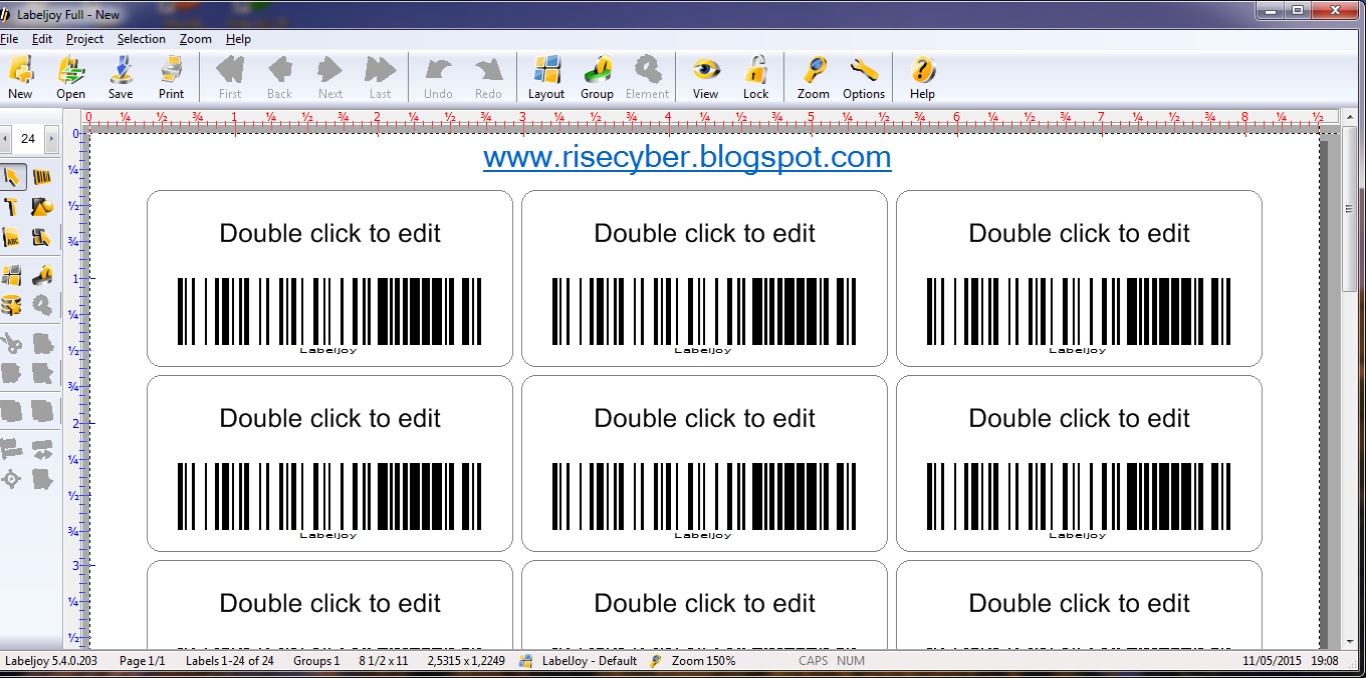
Task: Open the Project menu
Action: click(85, 39)
